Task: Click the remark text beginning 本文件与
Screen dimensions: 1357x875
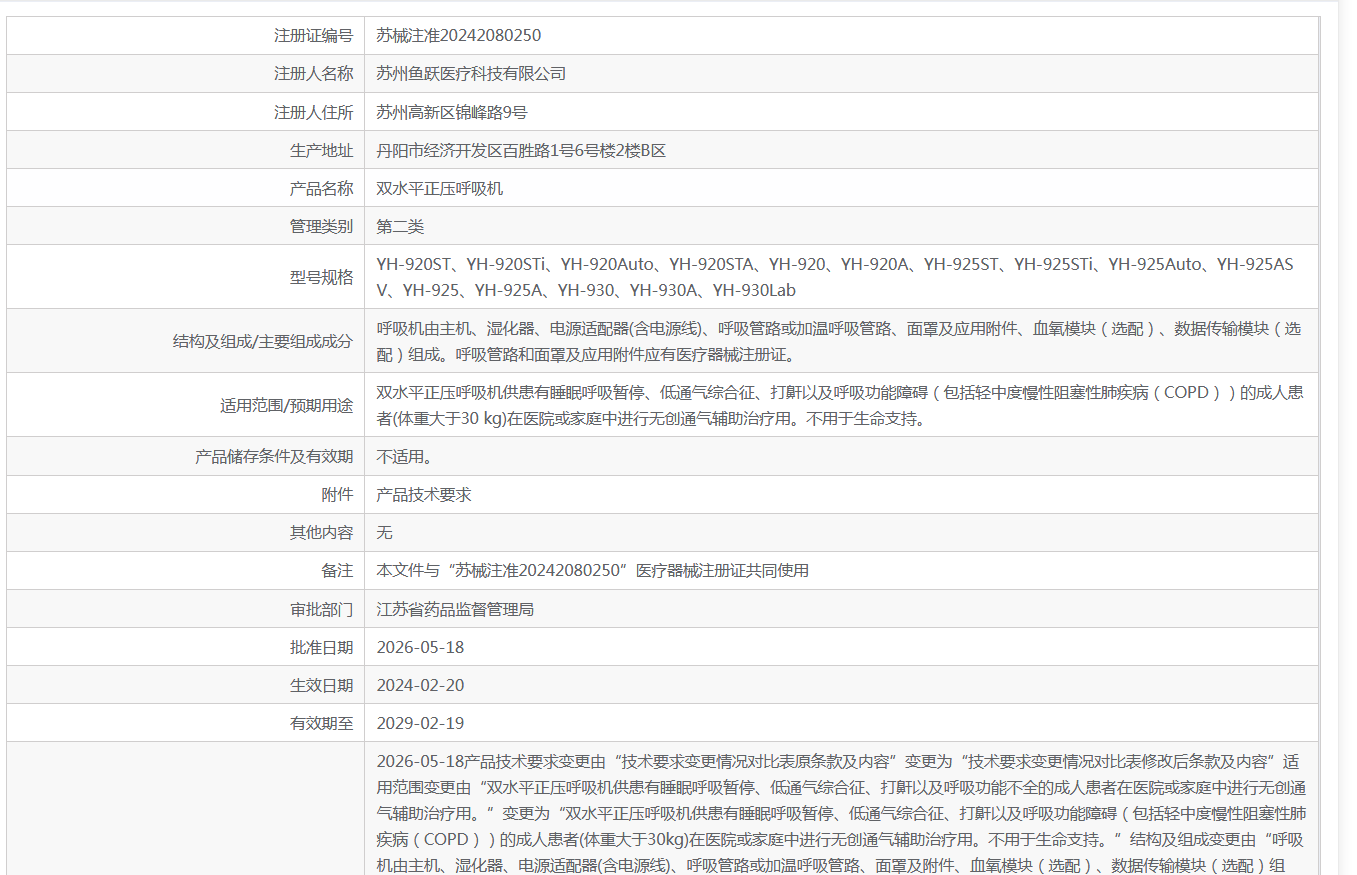Action: 592,570
